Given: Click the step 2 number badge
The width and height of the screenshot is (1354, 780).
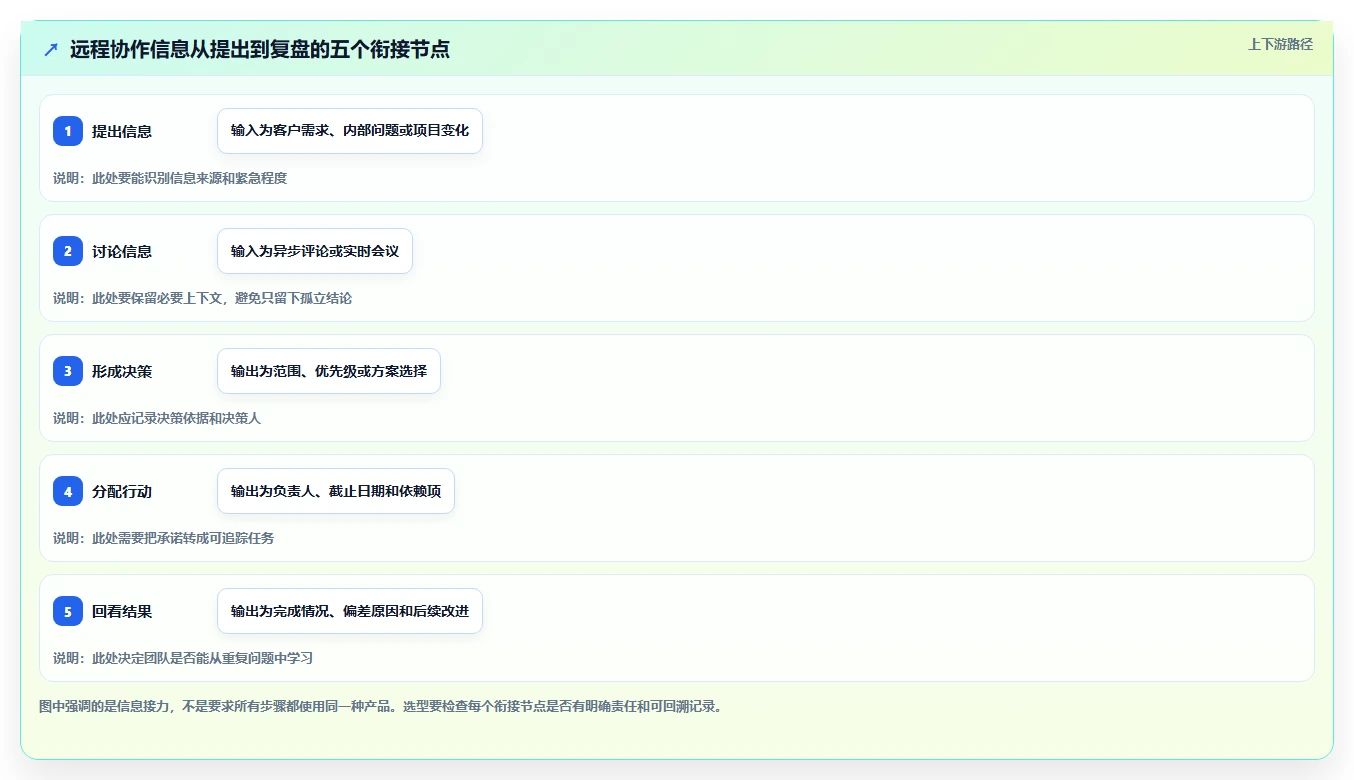Looking at the screenshot, I should click(68, 251).
